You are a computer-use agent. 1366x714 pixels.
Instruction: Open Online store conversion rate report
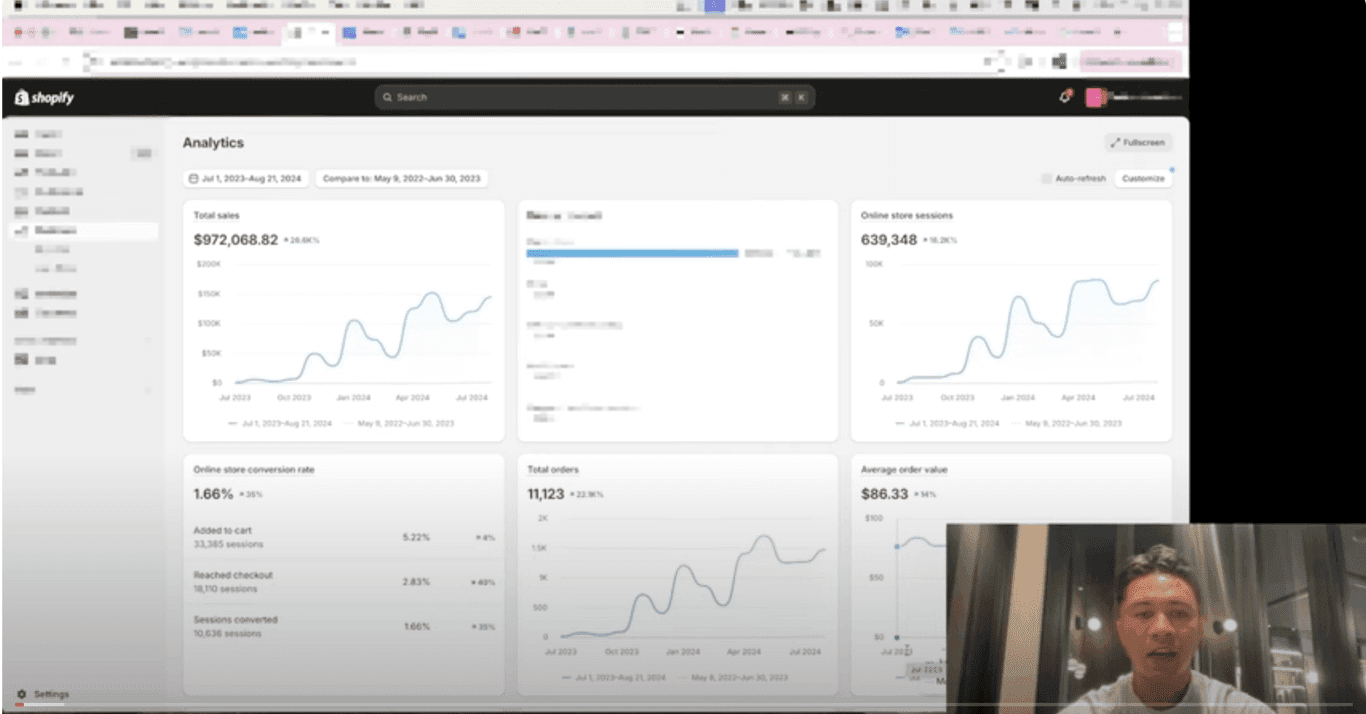click(x=253, y=470)
